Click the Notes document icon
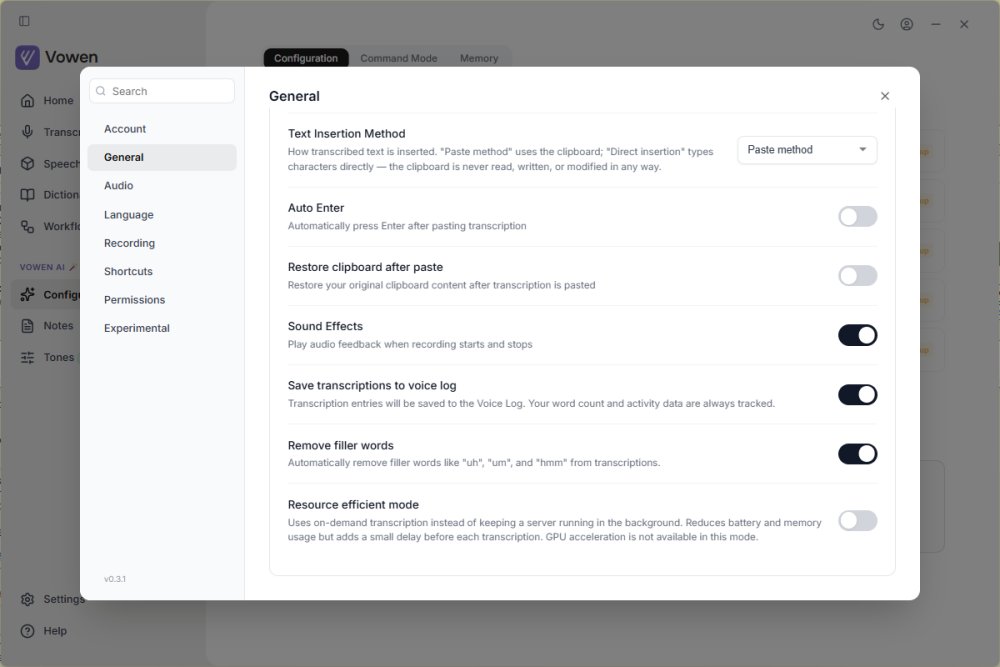This screenshot has width=1000, height=667. coord(27,326)
